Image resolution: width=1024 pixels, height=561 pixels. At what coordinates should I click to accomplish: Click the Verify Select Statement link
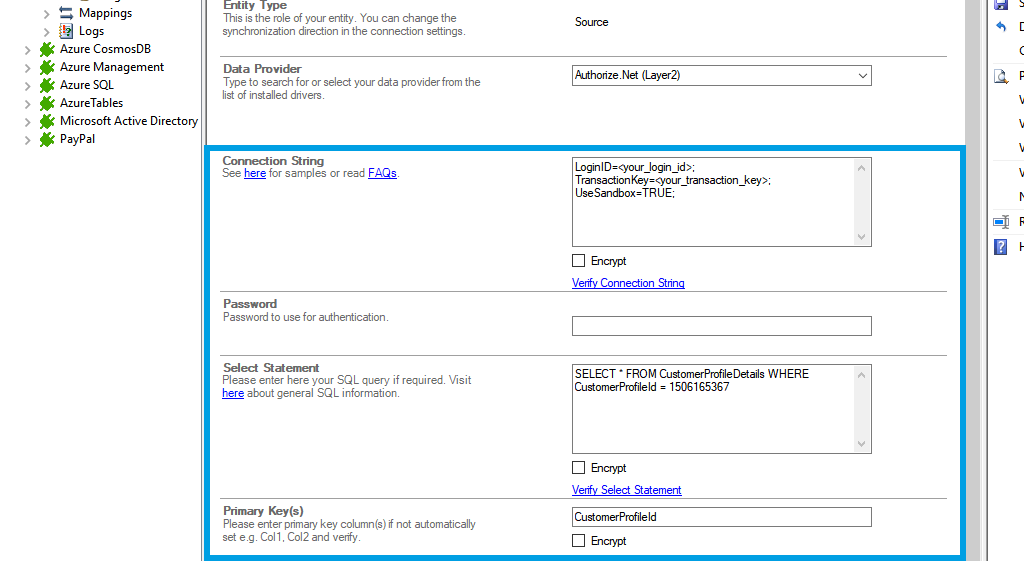click(x=626, y=490)
